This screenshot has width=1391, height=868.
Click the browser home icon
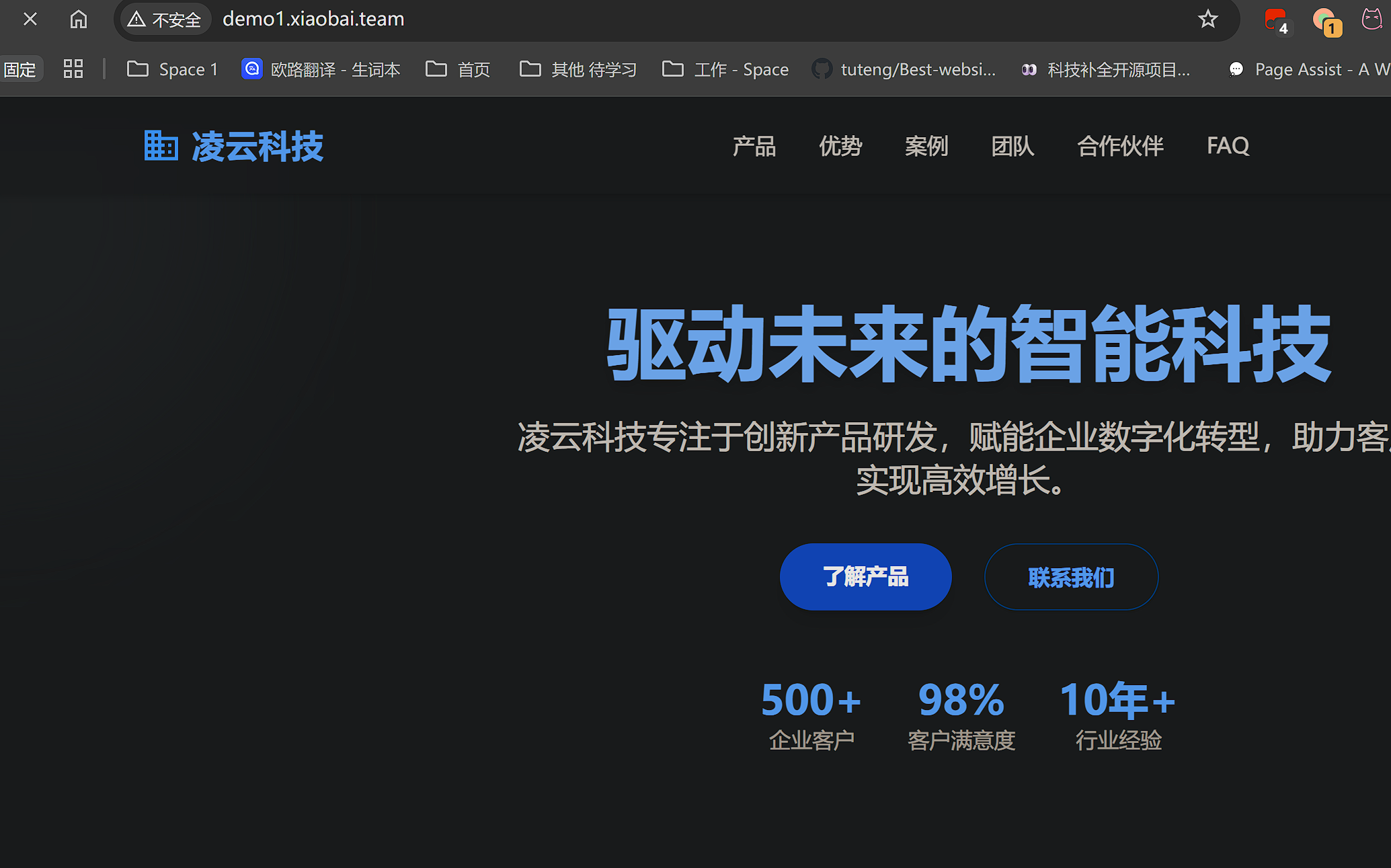[x=79, y=19]
